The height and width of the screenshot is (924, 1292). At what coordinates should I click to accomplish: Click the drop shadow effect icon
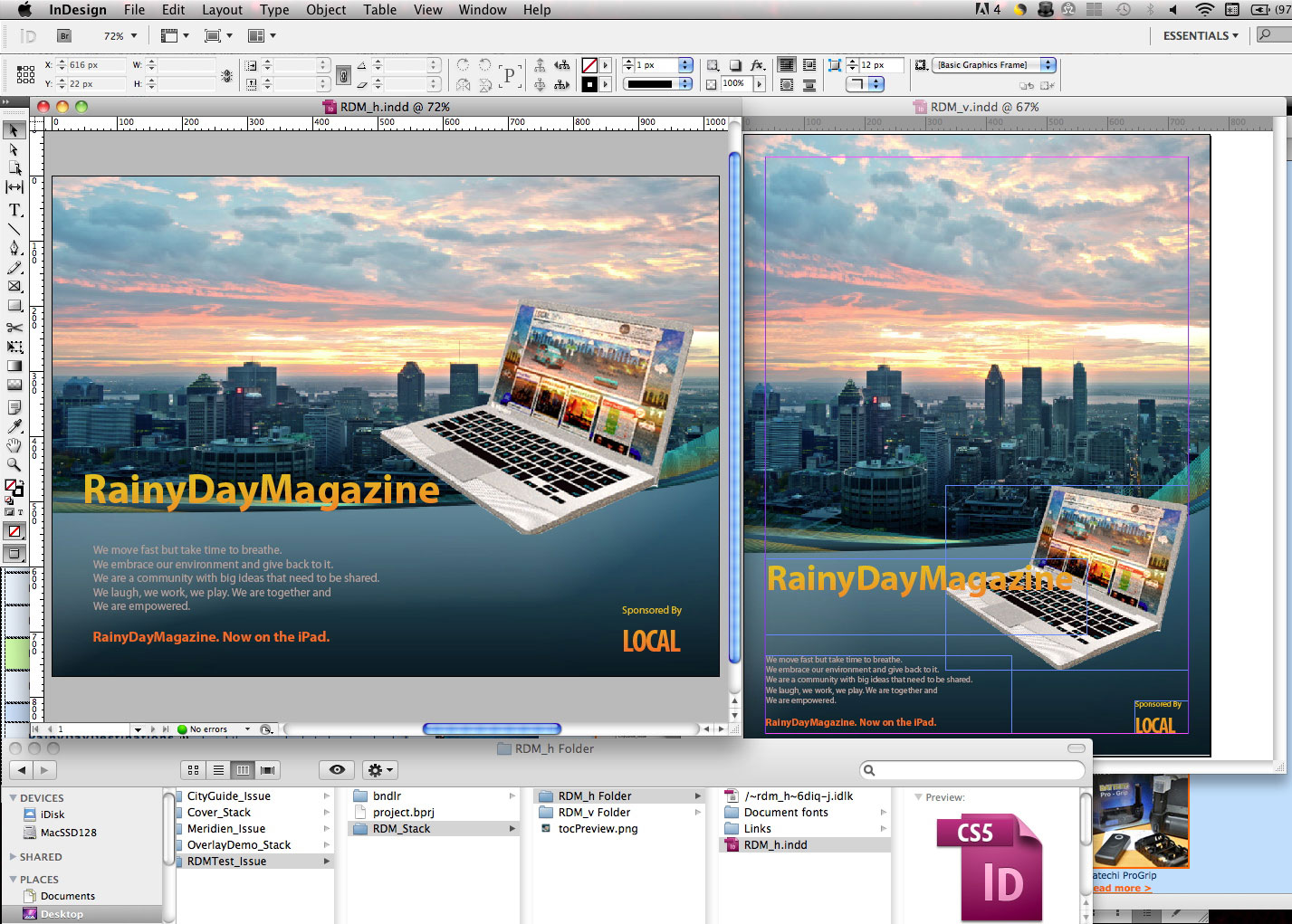735,65
